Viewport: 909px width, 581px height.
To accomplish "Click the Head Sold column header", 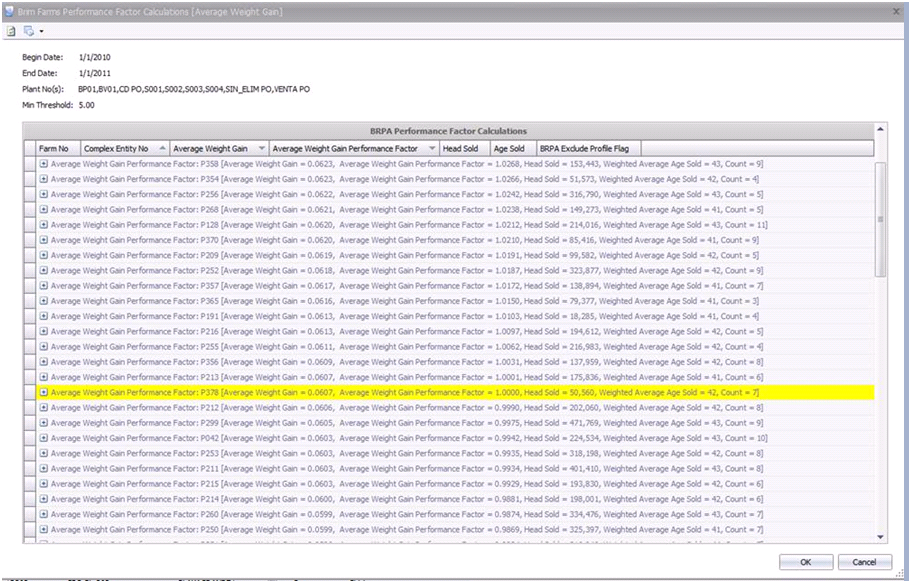I will point(466,148).
